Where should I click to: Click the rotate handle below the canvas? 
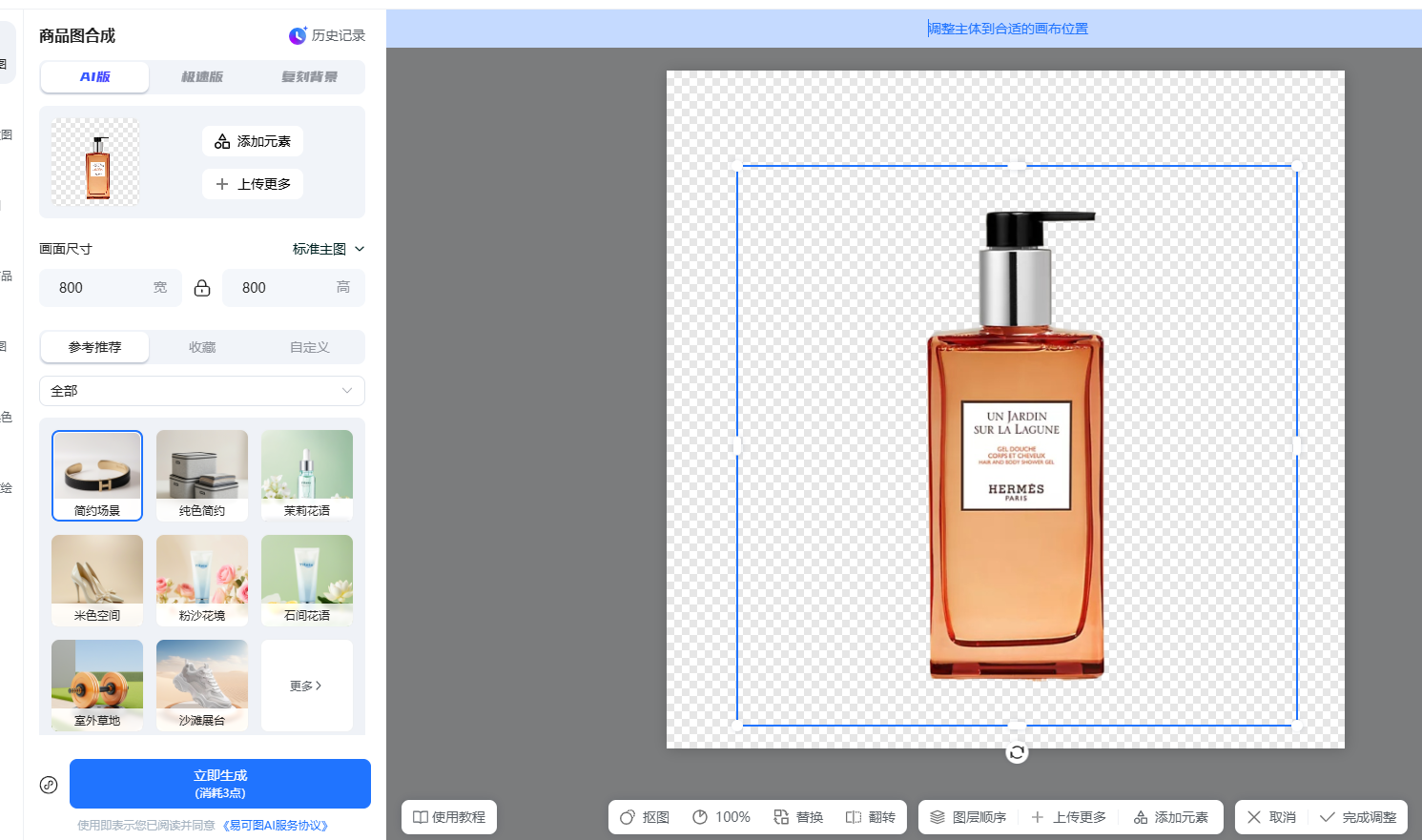[x=1017, y=753]
